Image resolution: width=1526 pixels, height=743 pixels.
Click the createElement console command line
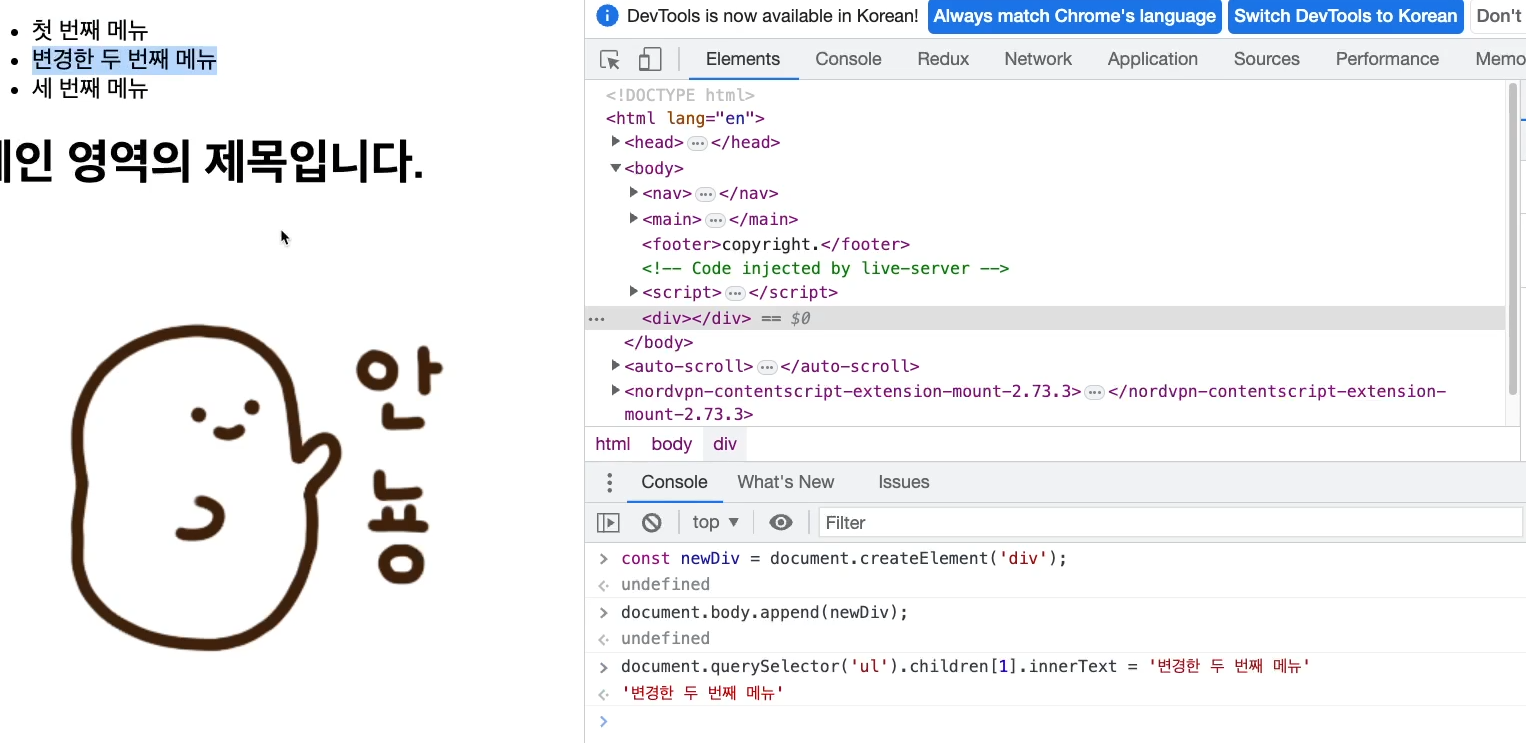pos(844,558)
